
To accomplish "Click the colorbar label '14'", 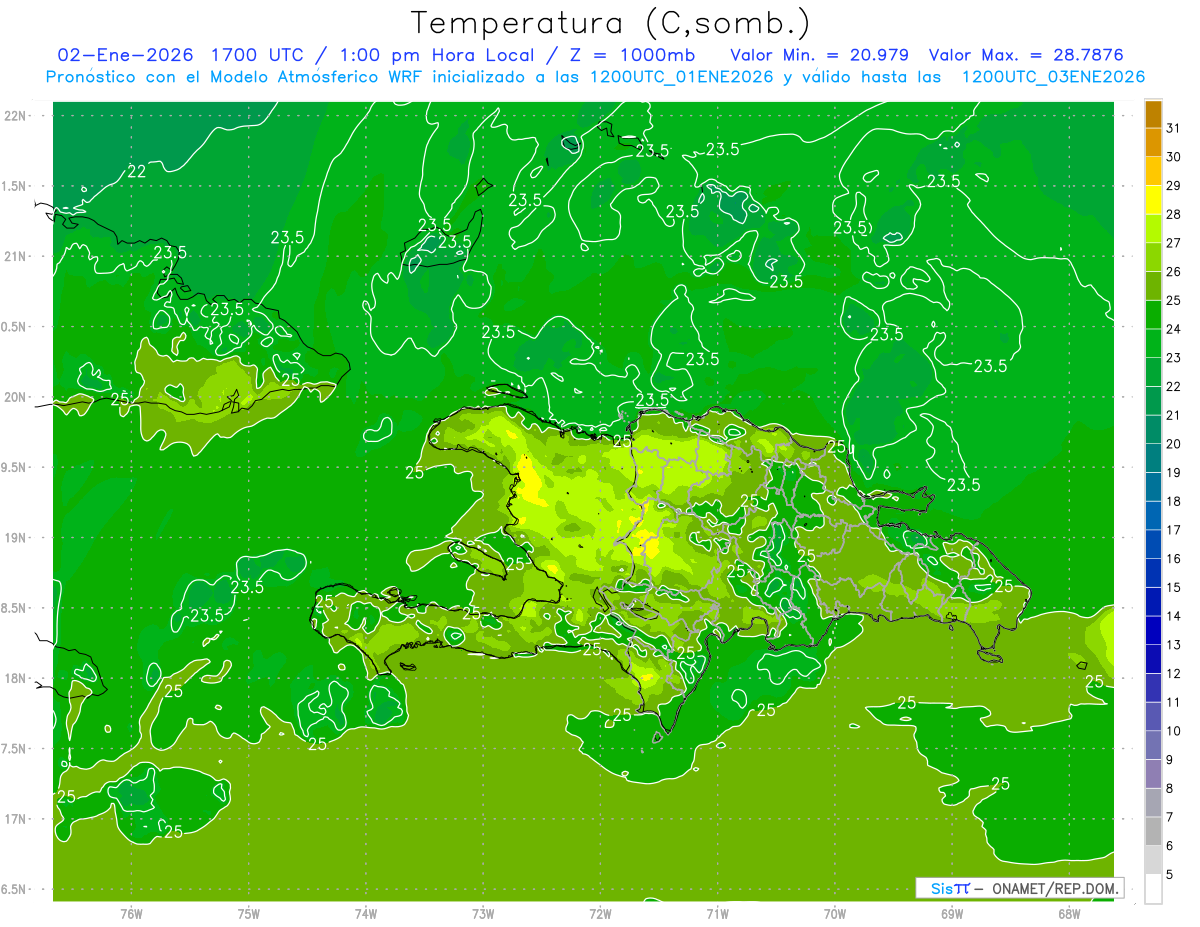I will pyautogui.click(x=1174, y=617).
